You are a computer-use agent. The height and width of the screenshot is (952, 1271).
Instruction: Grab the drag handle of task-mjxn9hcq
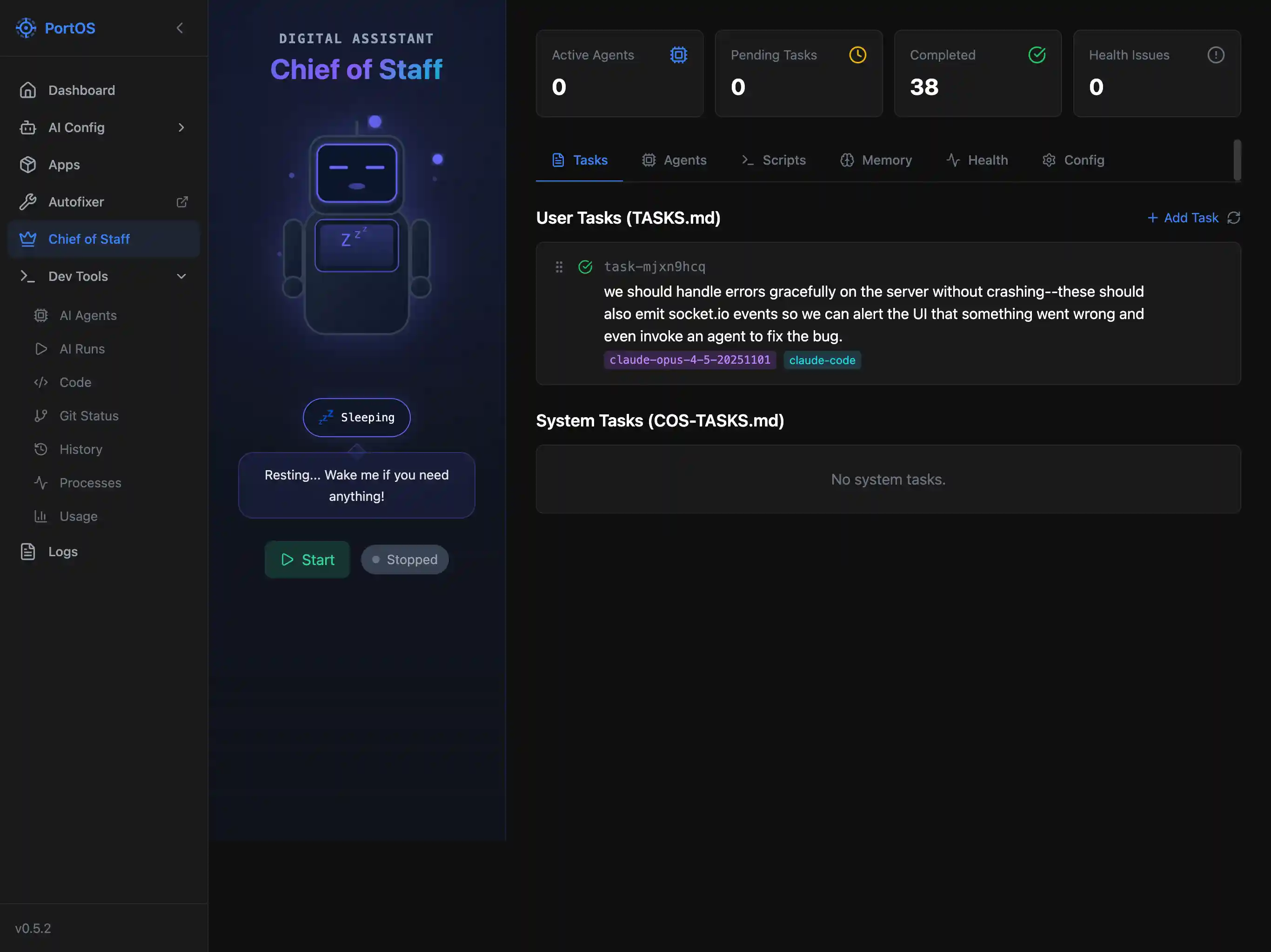pyautogui.click(x=558, y=266)
